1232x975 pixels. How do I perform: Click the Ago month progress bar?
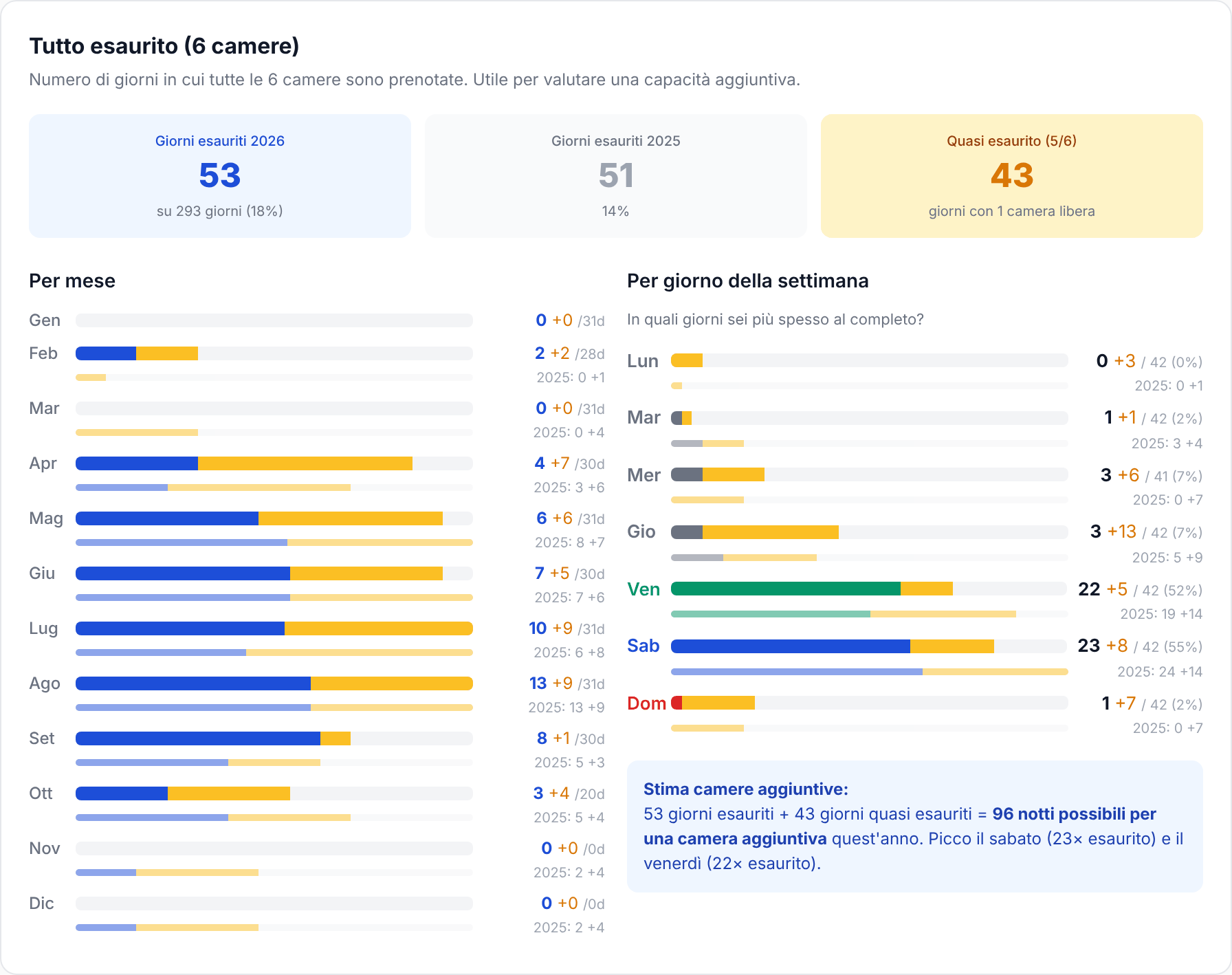pos(274,683)
